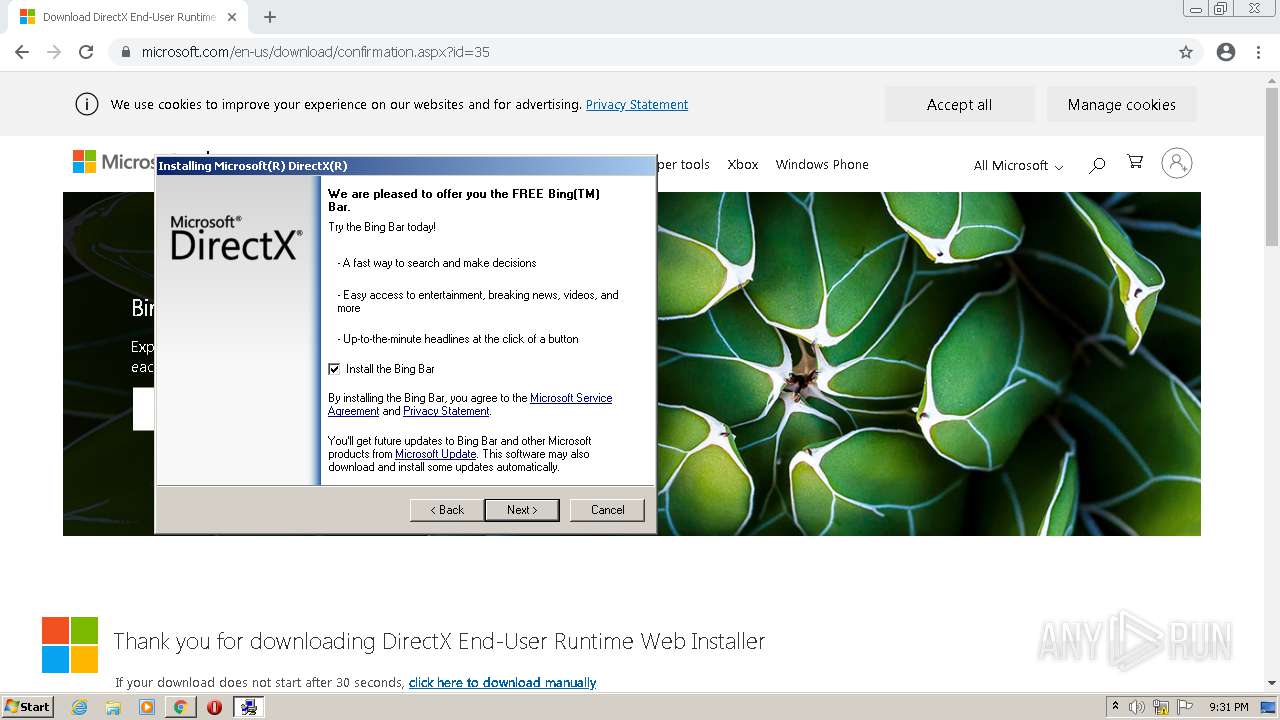Viewport: 1280px width, 720px height.
Task: Click the address bar URL
Action: (x=316, y=52)
